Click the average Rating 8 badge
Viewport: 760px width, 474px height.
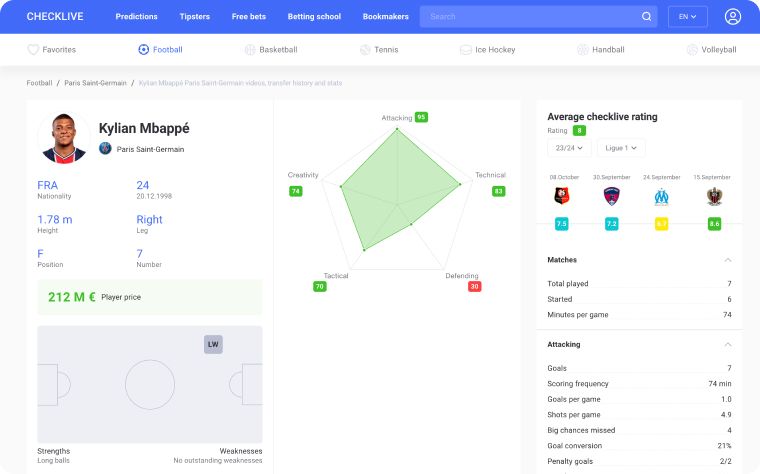point(579,130)
